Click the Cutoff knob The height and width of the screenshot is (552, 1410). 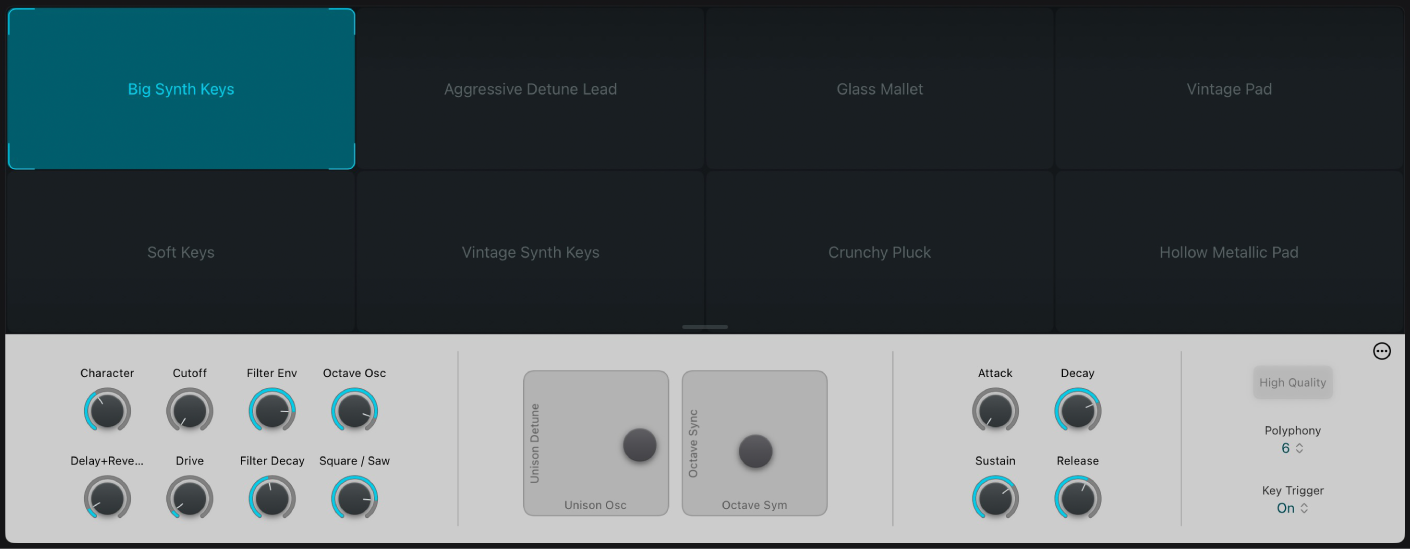tap(189, 410)
